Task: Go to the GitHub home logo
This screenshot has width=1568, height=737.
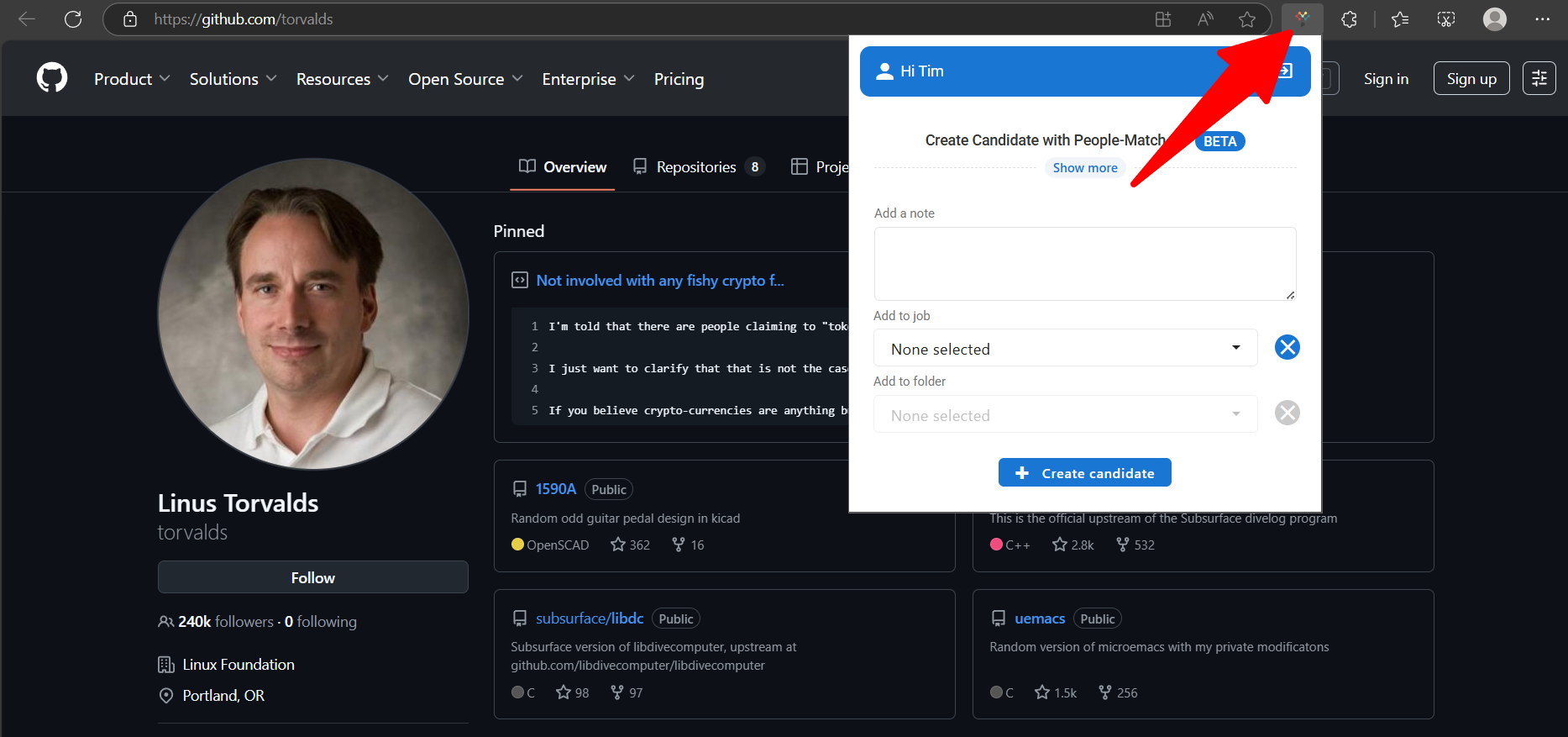Action: click(52, 78)
